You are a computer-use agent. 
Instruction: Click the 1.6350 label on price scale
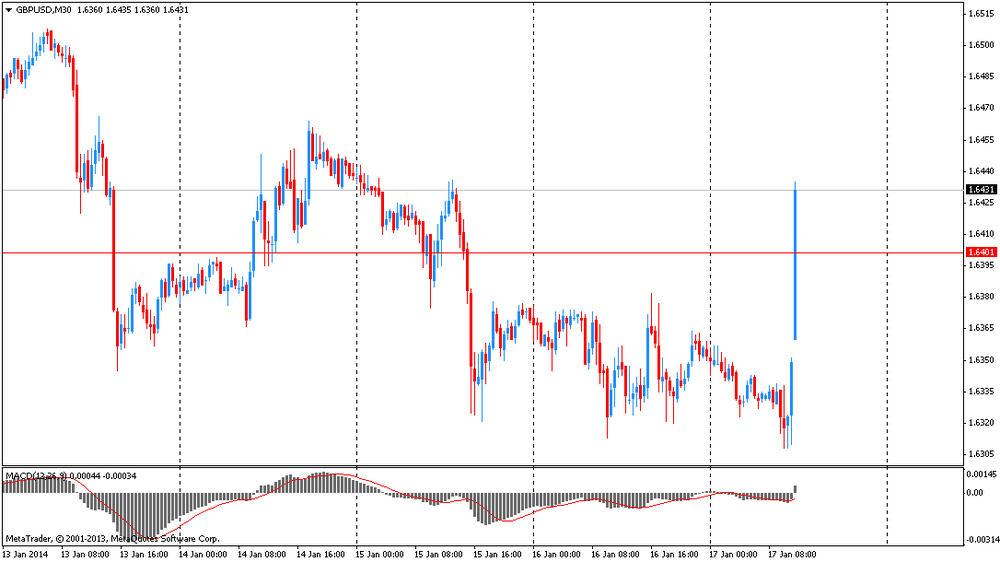tap(980, 359)
